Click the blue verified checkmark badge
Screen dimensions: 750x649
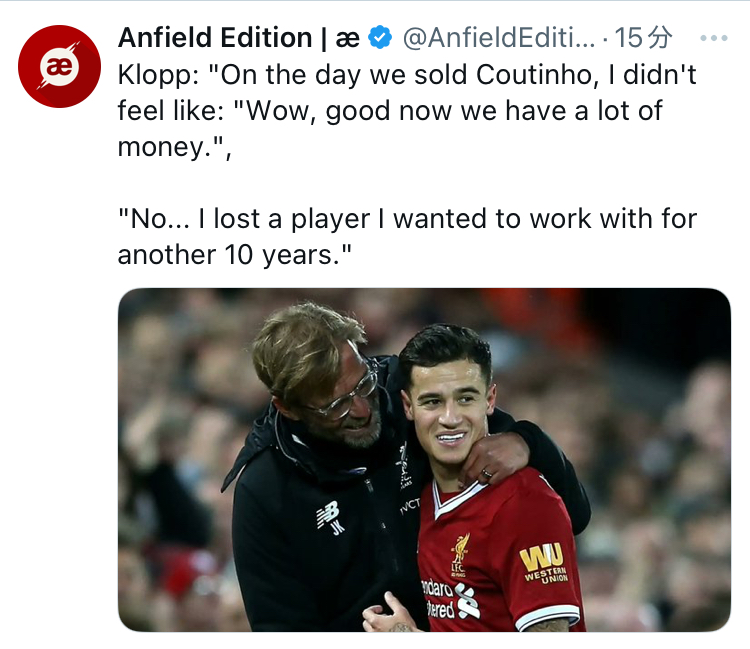[380, 39]
